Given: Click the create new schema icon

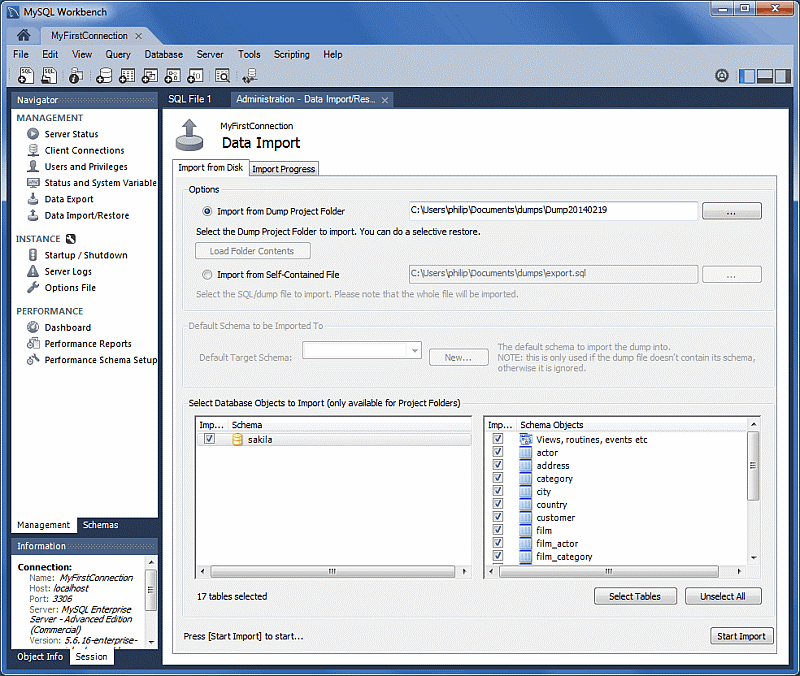Looking at the screenshot, I should (104, 75).
